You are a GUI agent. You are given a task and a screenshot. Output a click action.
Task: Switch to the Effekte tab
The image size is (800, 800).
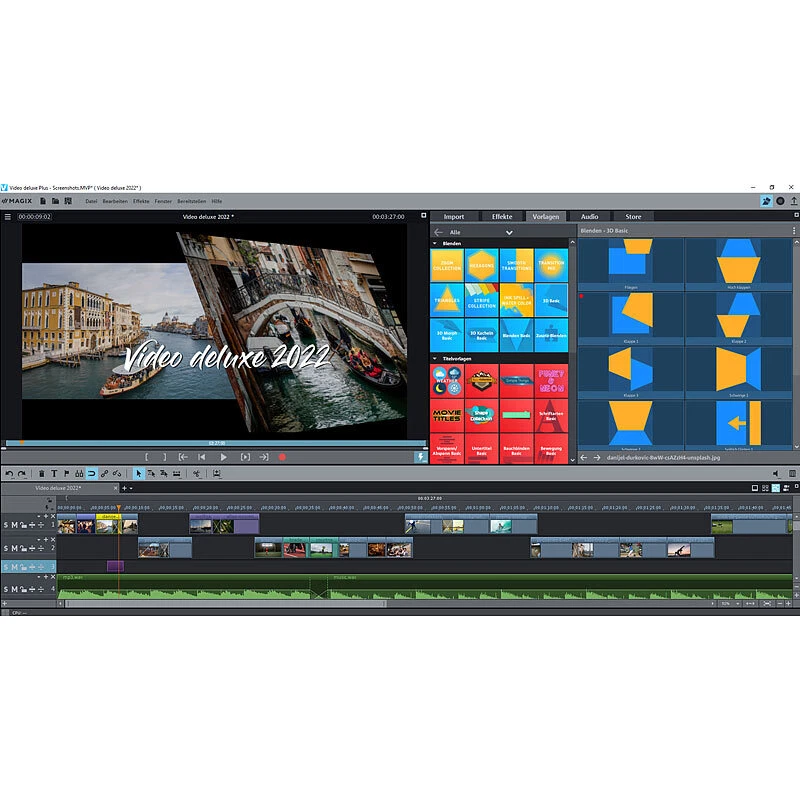502,215
